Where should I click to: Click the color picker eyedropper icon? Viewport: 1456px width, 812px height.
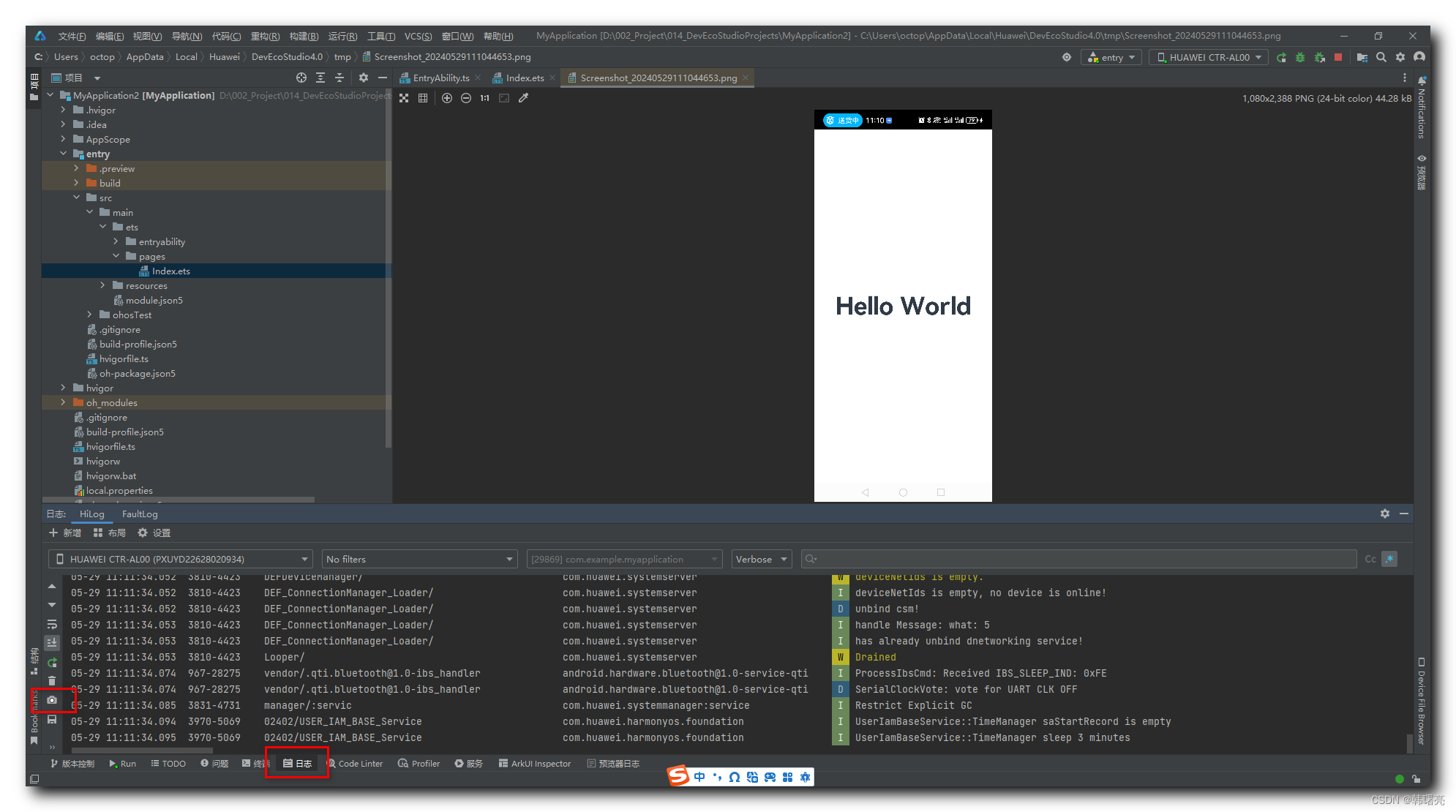[x=524, y=98]
